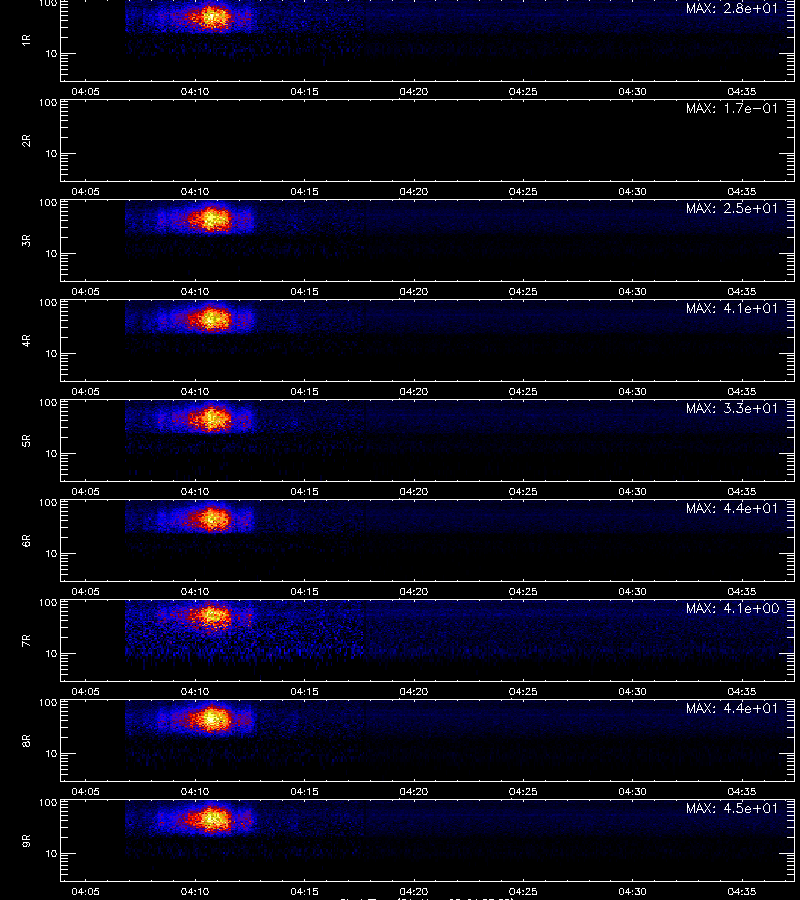800x900 pixels.
Task: Click the 'MAX: 2.5e+01' label in panel 3R
Action: [x=732, y=208]
